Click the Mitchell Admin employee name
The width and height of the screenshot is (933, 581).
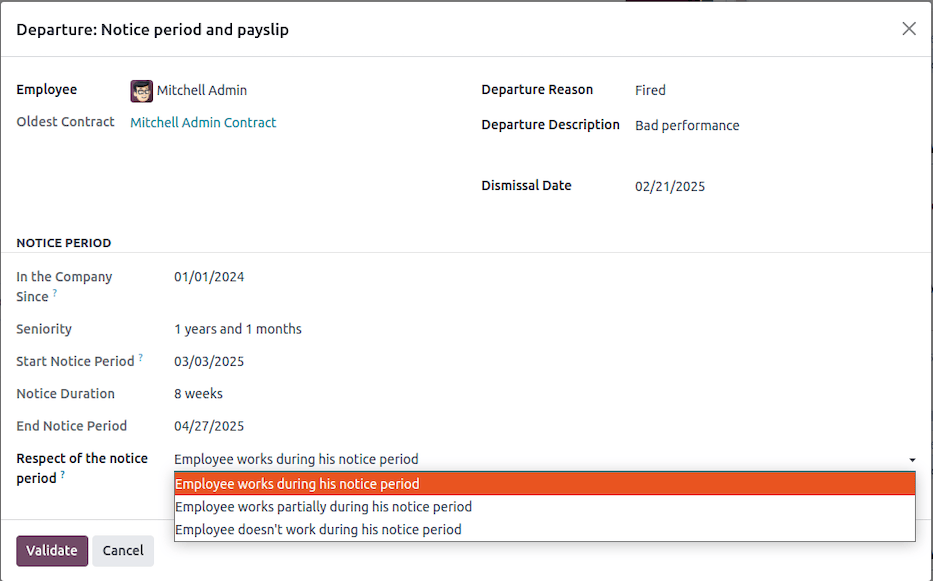[x=201, y=91]
